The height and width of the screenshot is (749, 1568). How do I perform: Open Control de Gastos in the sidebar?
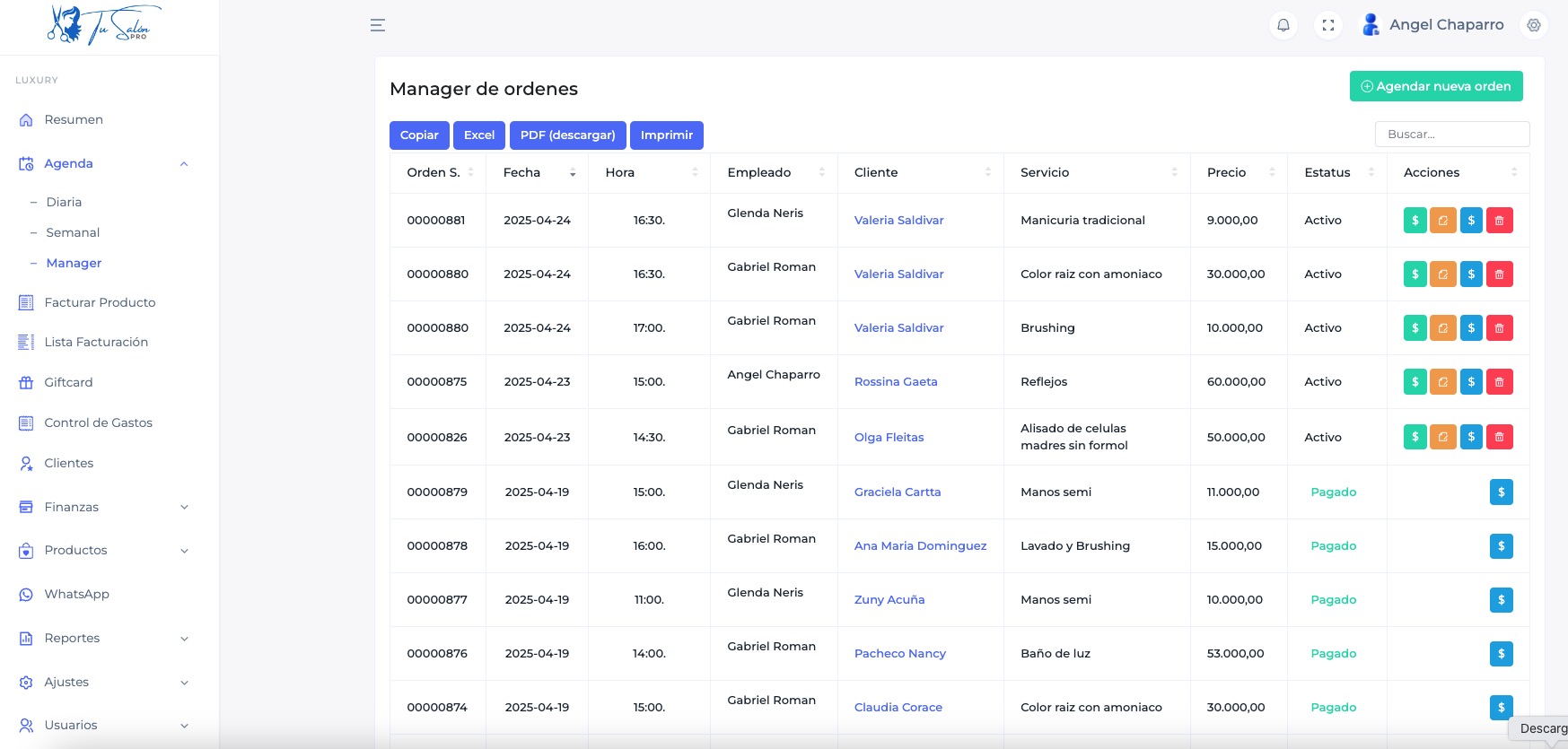point(98,422)
